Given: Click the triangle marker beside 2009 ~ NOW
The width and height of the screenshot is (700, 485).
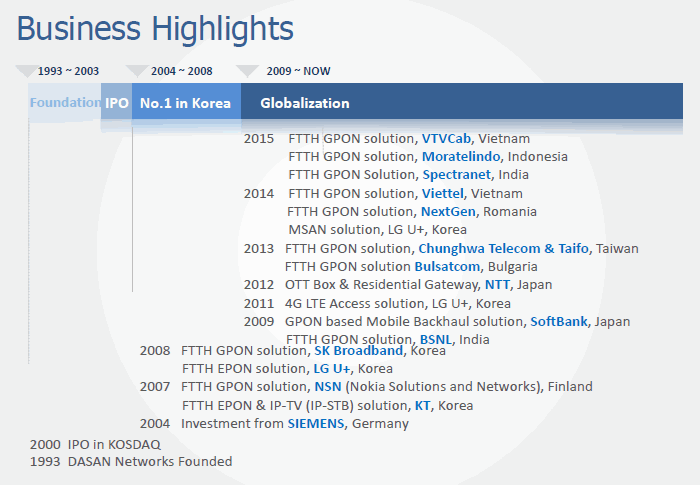Looking at the screenshot, I should (247, 71).
